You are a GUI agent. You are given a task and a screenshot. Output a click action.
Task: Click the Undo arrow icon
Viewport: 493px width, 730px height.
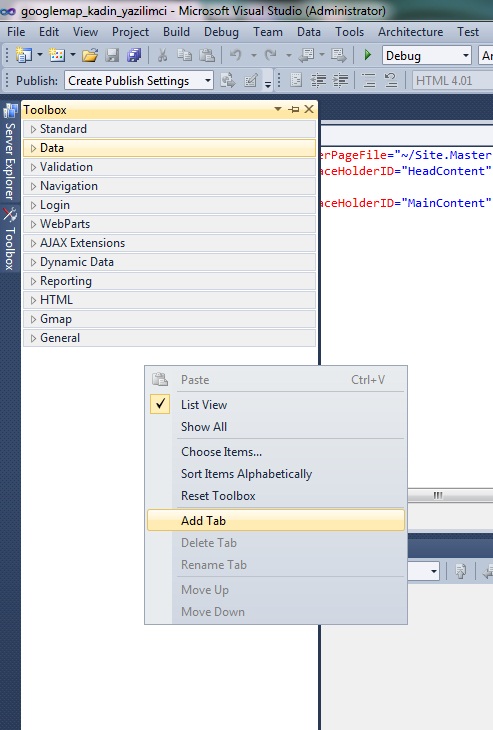point(236,56)
